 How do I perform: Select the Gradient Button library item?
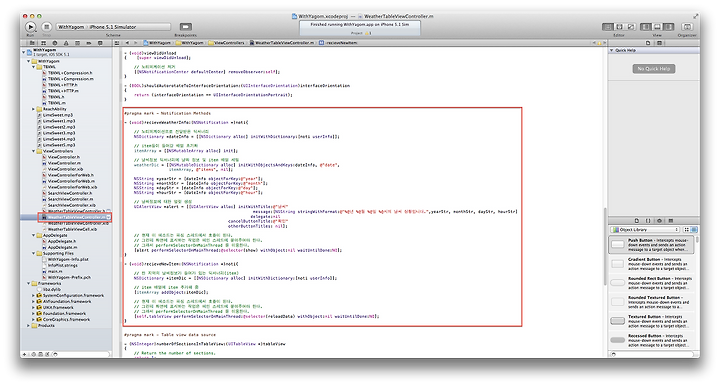click(652, 264)
